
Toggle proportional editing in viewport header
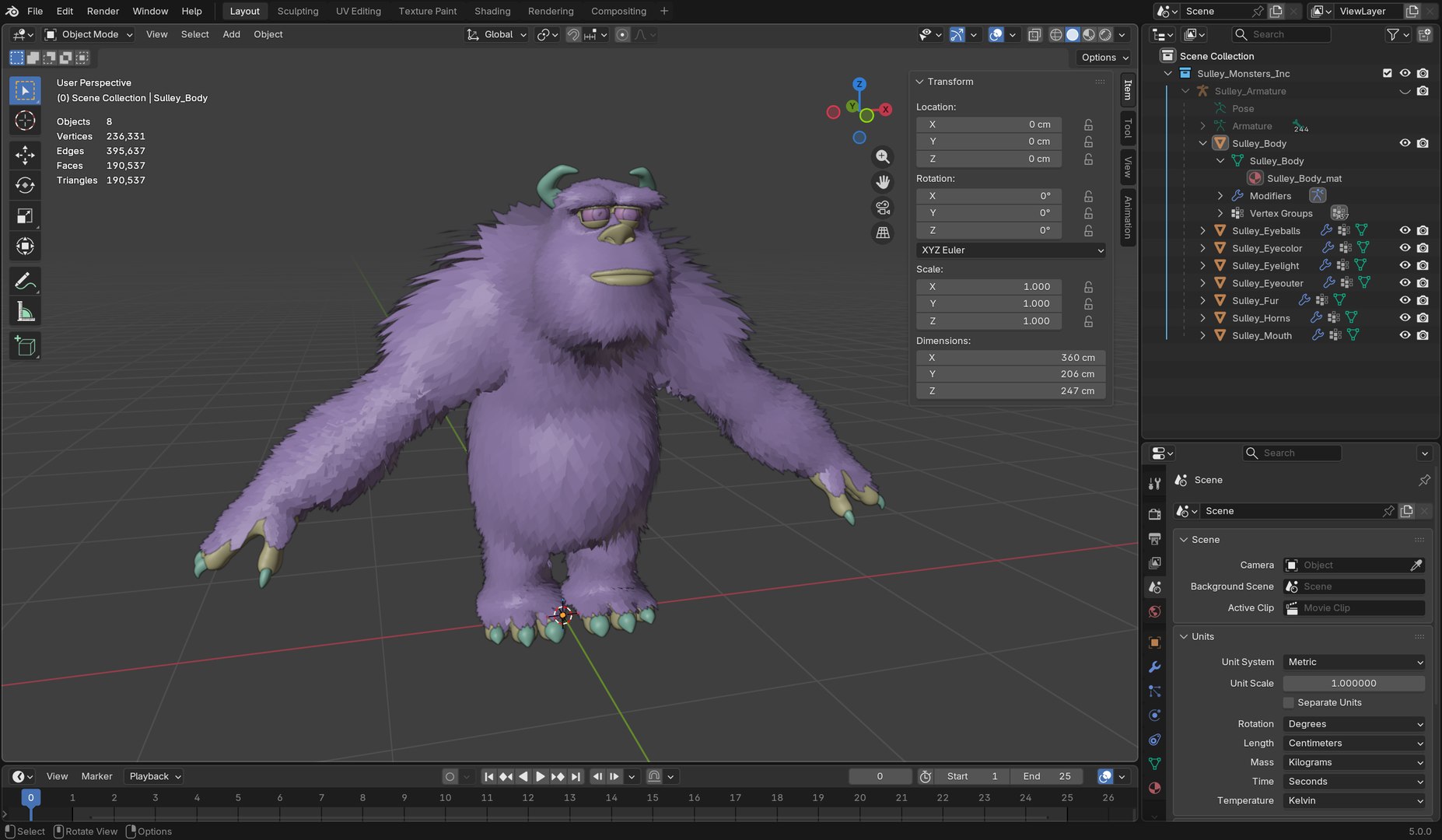tap(622, 34)
